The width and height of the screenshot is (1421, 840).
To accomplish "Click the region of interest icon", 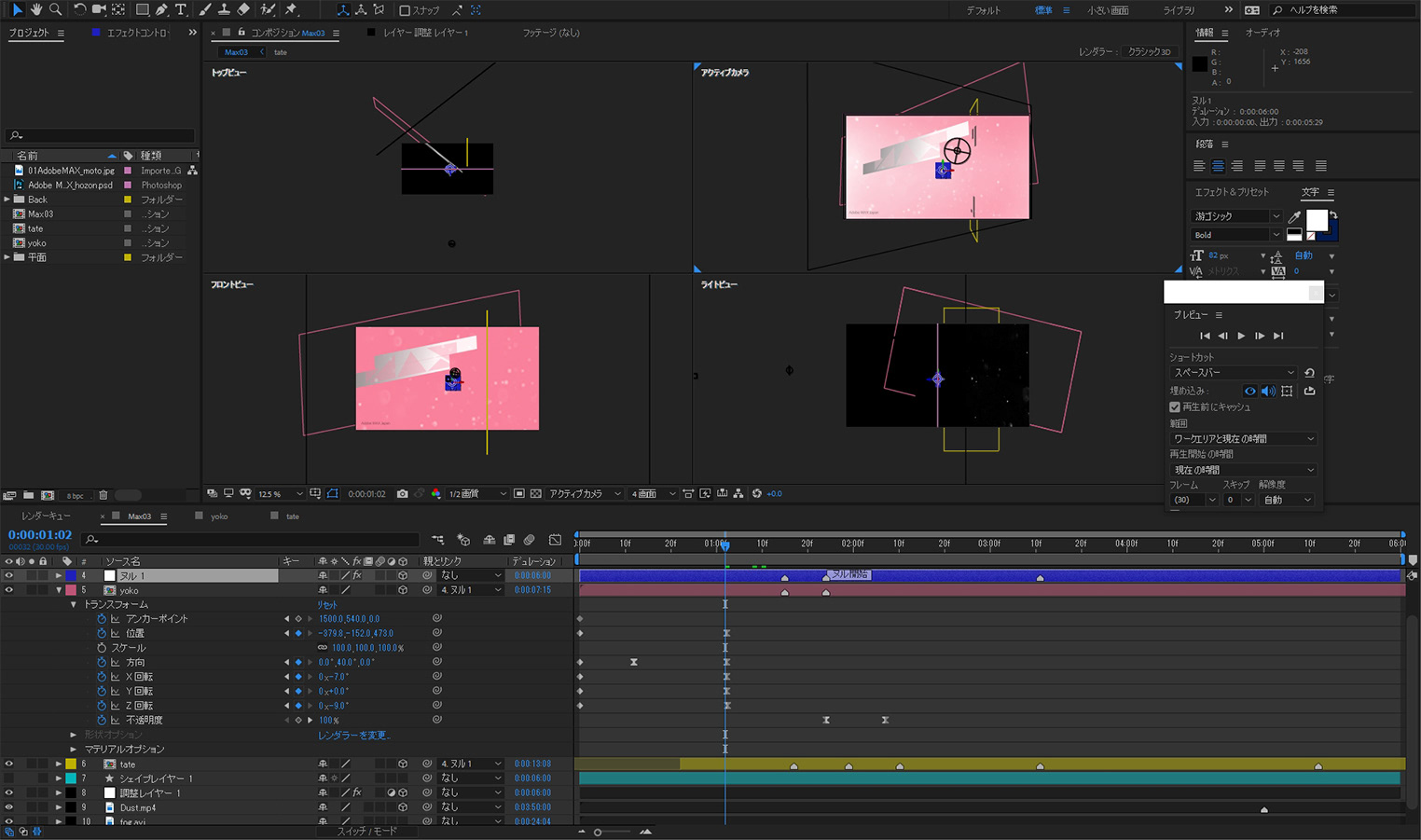I will [x=519, y=493].
